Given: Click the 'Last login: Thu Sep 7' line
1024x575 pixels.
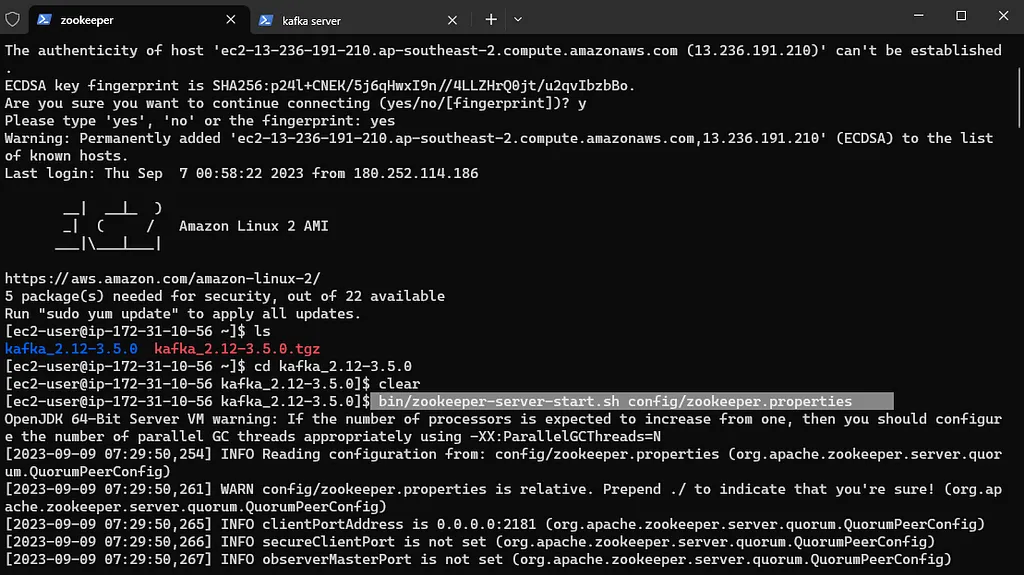Looking at the screenshot, I should pyautogui.click(x=242, y=173).
